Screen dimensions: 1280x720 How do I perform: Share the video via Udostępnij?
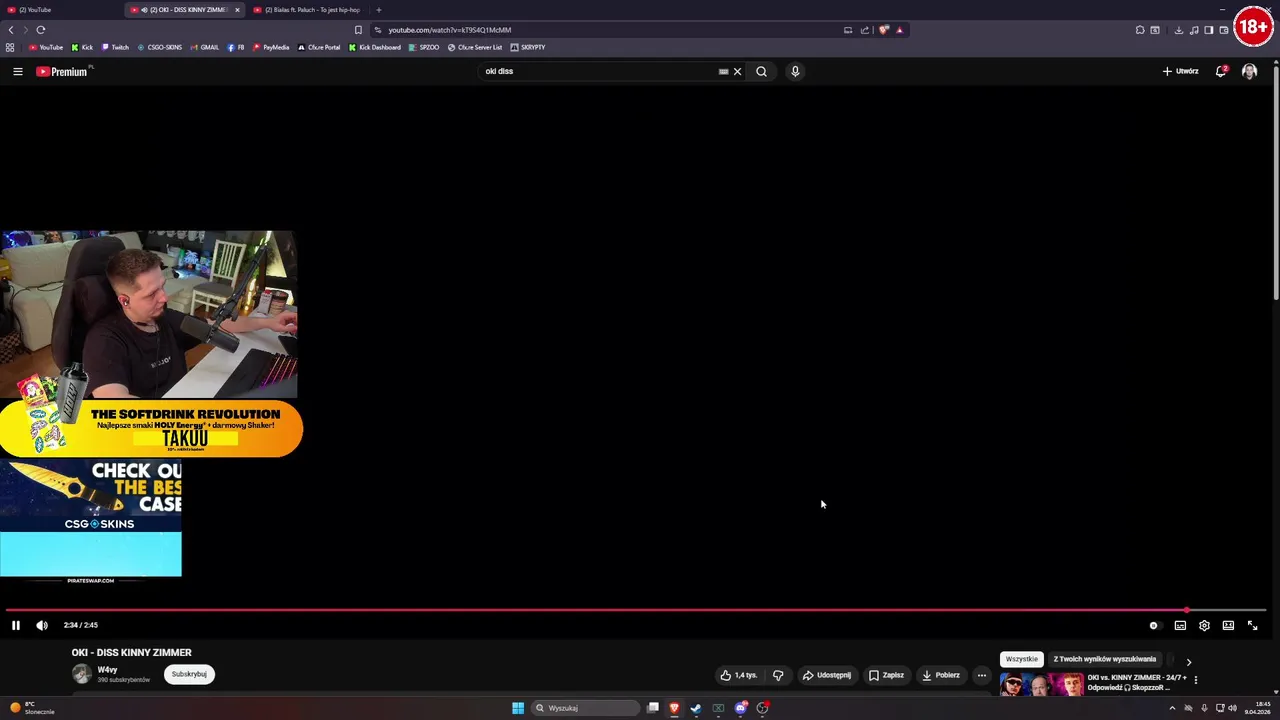tap(827, 675)
